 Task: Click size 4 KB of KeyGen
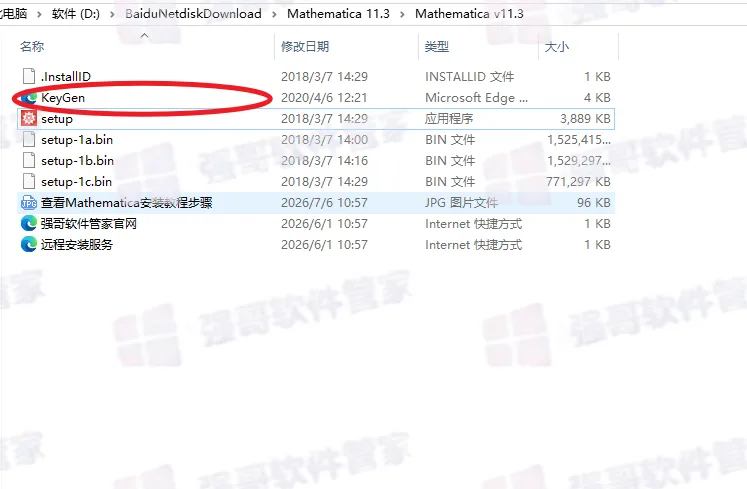(597, 98)
